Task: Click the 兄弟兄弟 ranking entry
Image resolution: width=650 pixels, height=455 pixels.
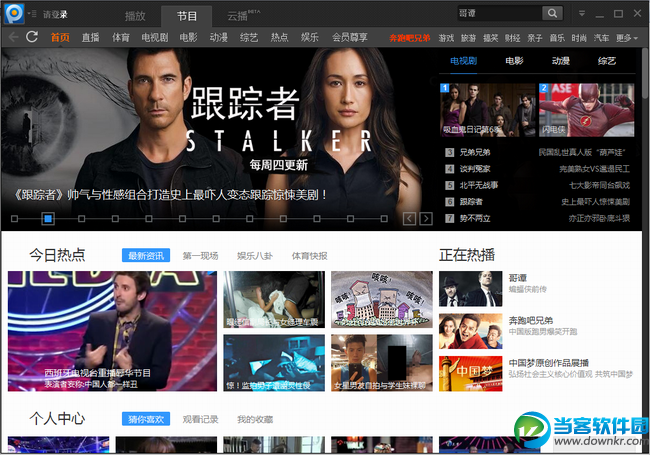Action: coord(475,152)
